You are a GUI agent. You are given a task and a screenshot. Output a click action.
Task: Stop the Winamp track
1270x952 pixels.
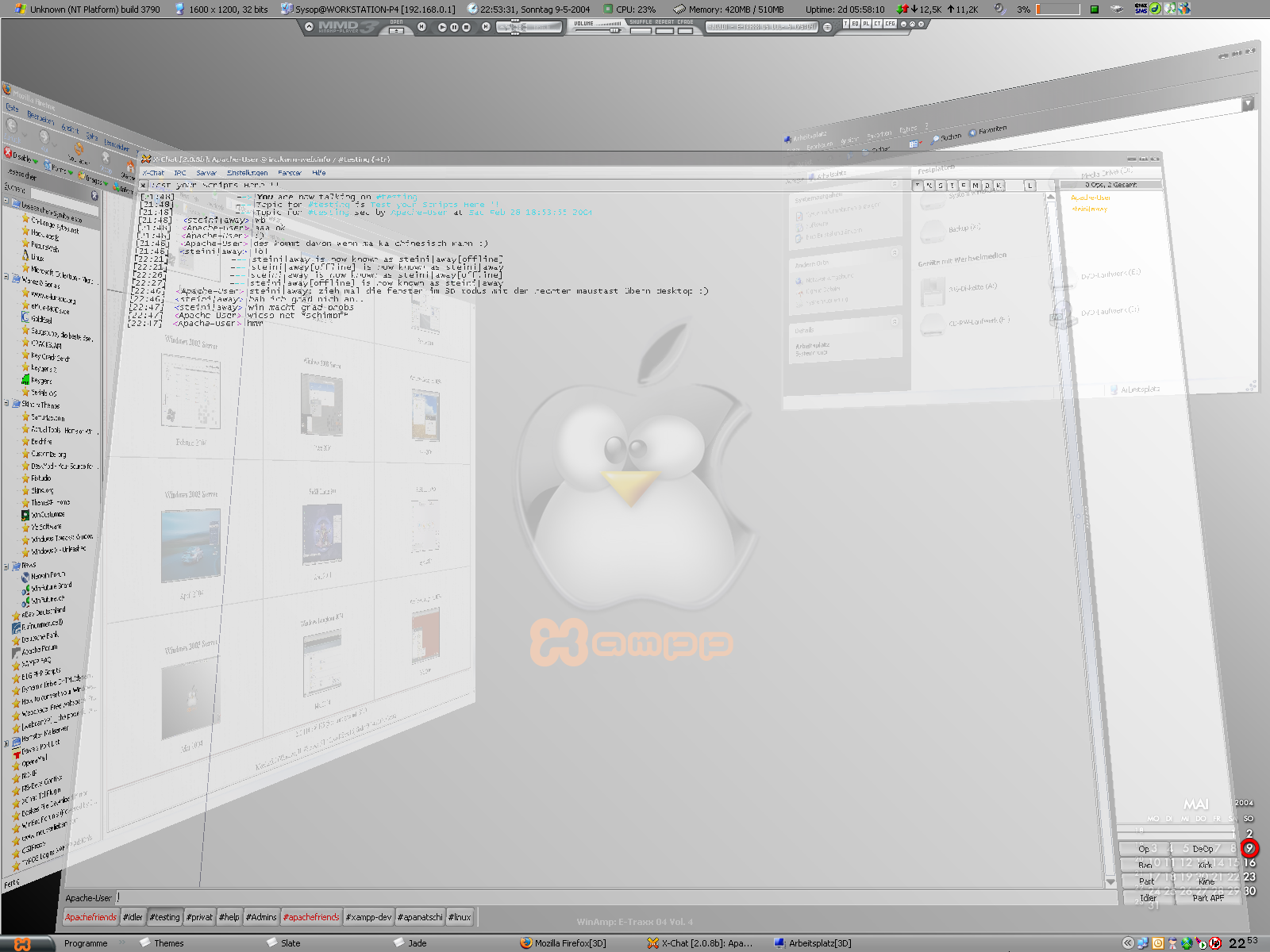coord(466,27)
